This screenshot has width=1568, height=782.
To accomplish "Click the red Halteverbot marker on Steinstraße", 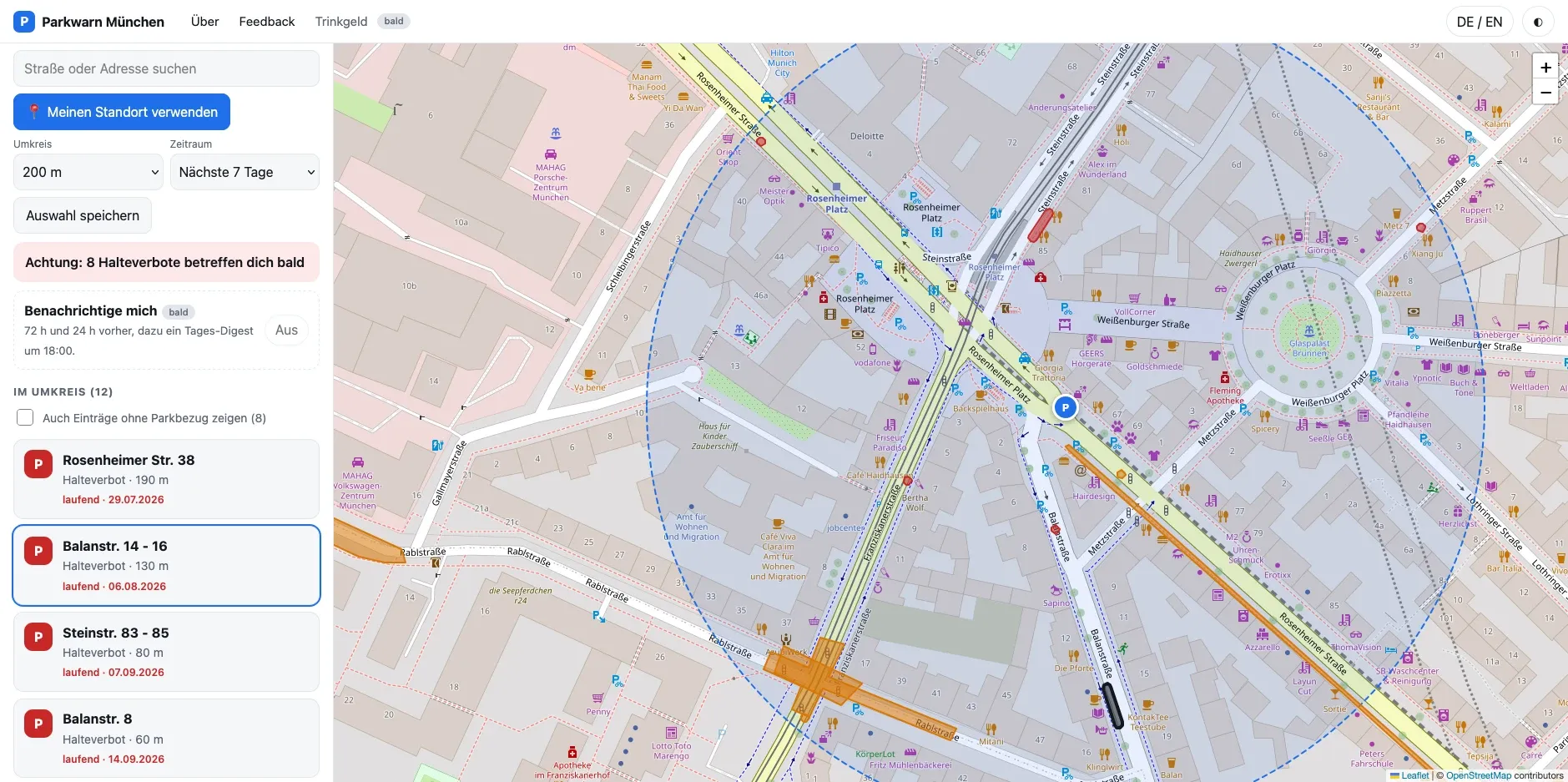I will [1040, 225].
